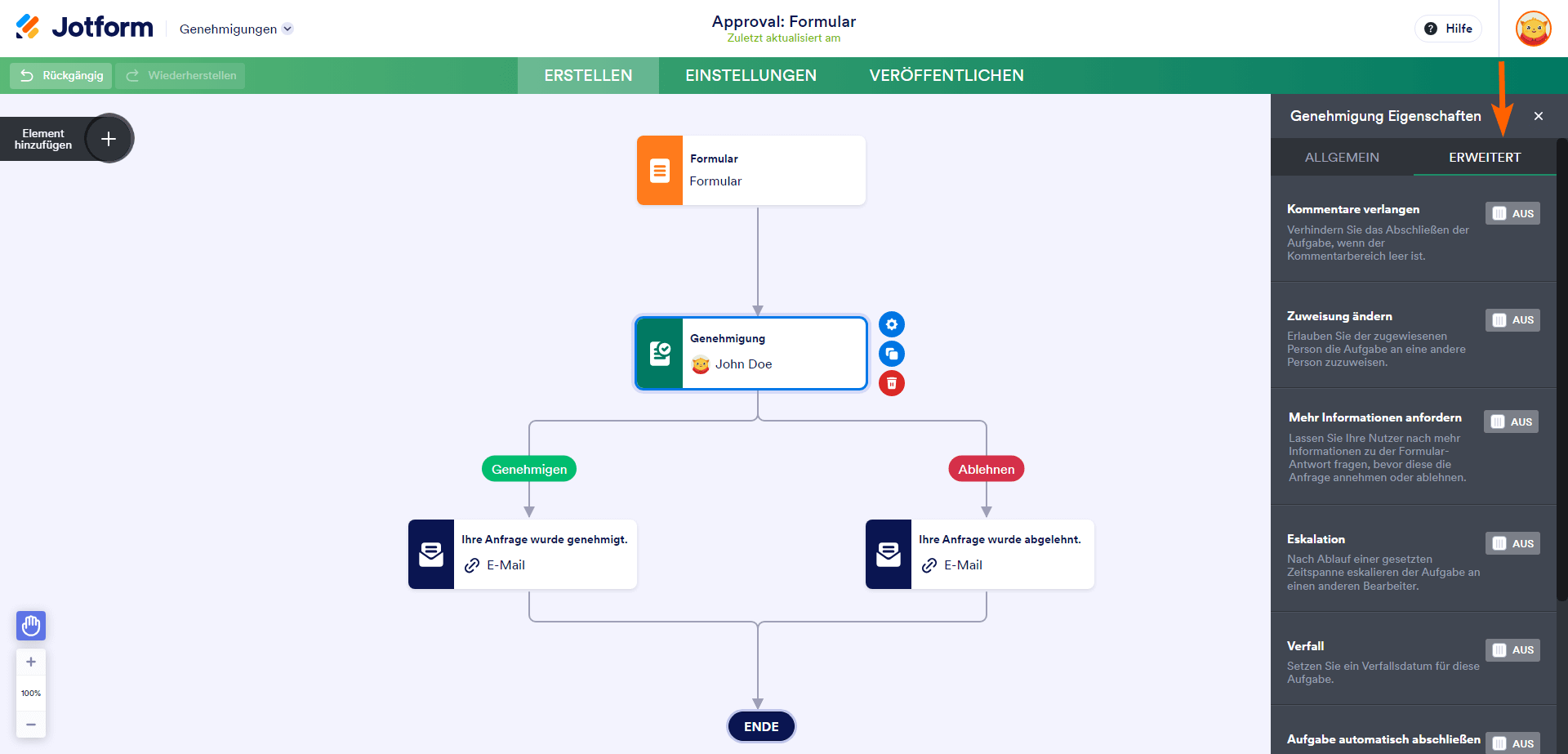Switch to the ALLGEMEIN tab

[1342, 158]
